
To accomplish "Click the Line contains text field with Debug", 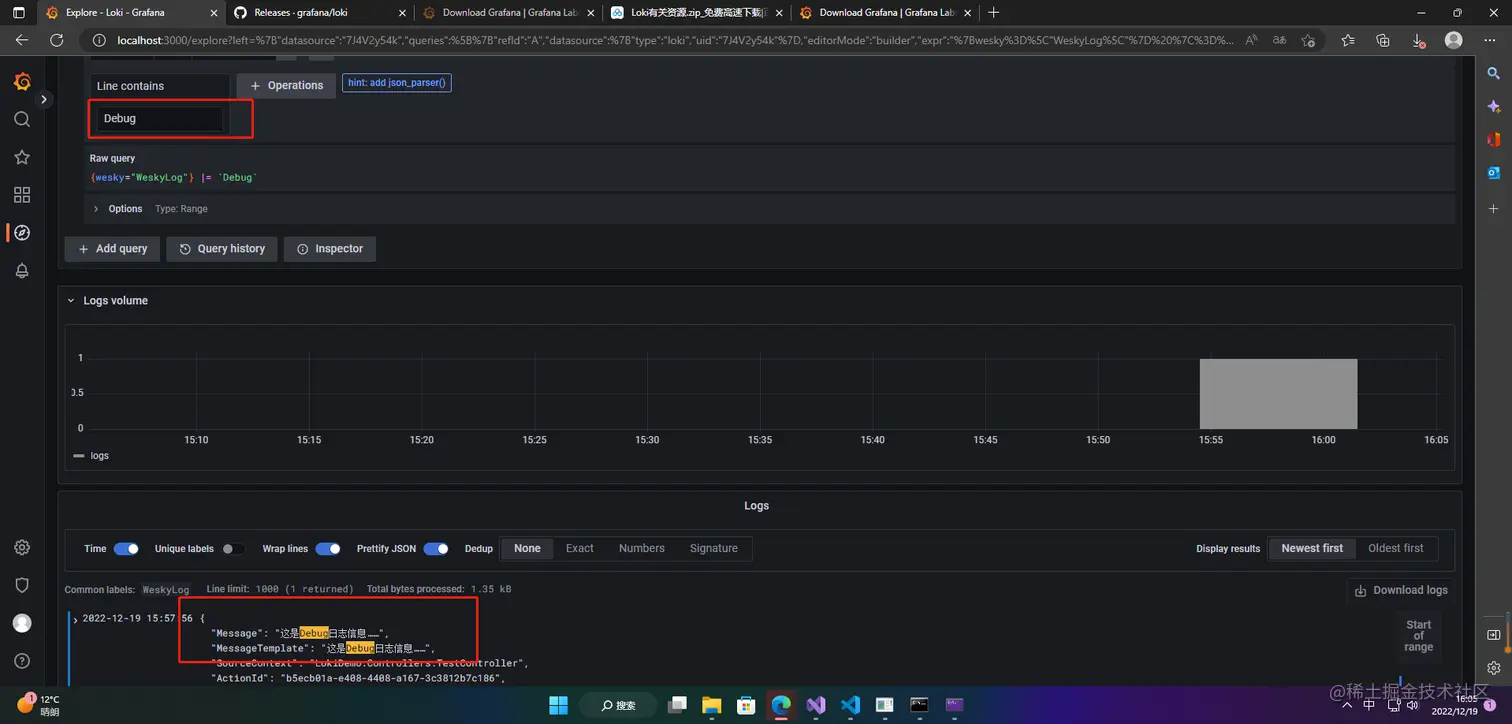I will pos(160,118).
